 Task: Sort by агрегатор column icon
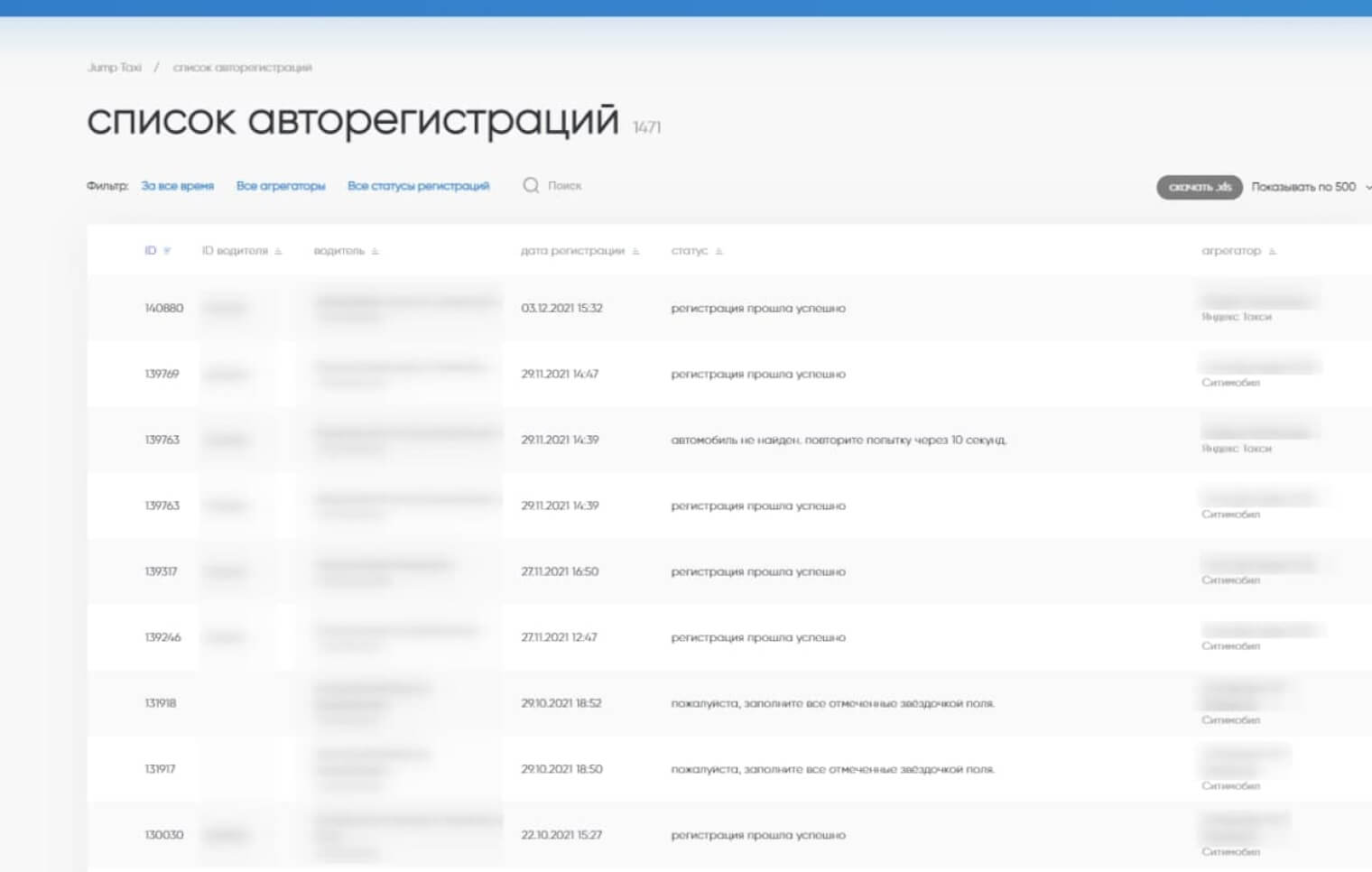[1272, 251]
